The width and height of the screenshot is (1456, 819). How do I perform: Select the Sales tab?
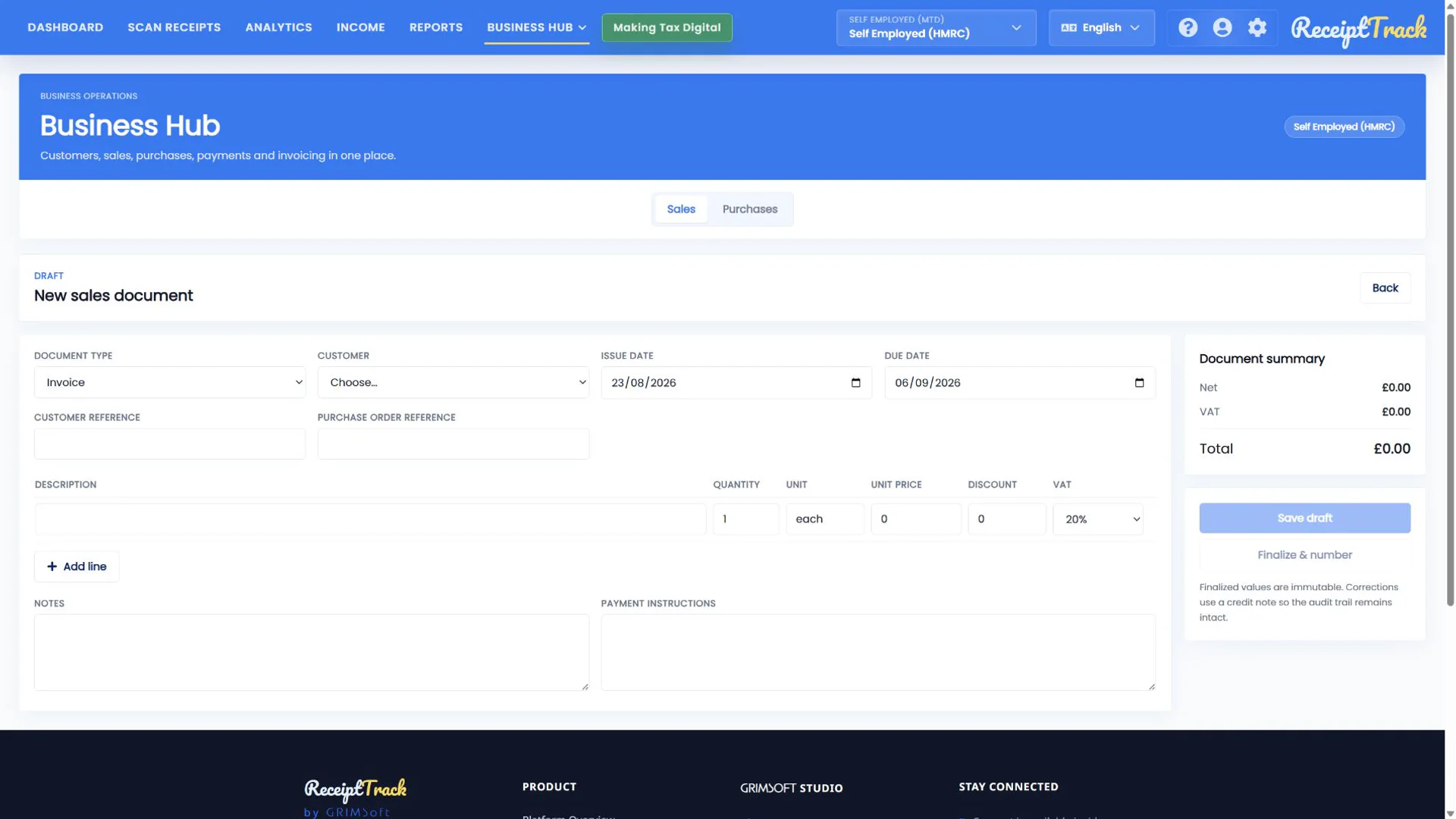click(680, 209)
